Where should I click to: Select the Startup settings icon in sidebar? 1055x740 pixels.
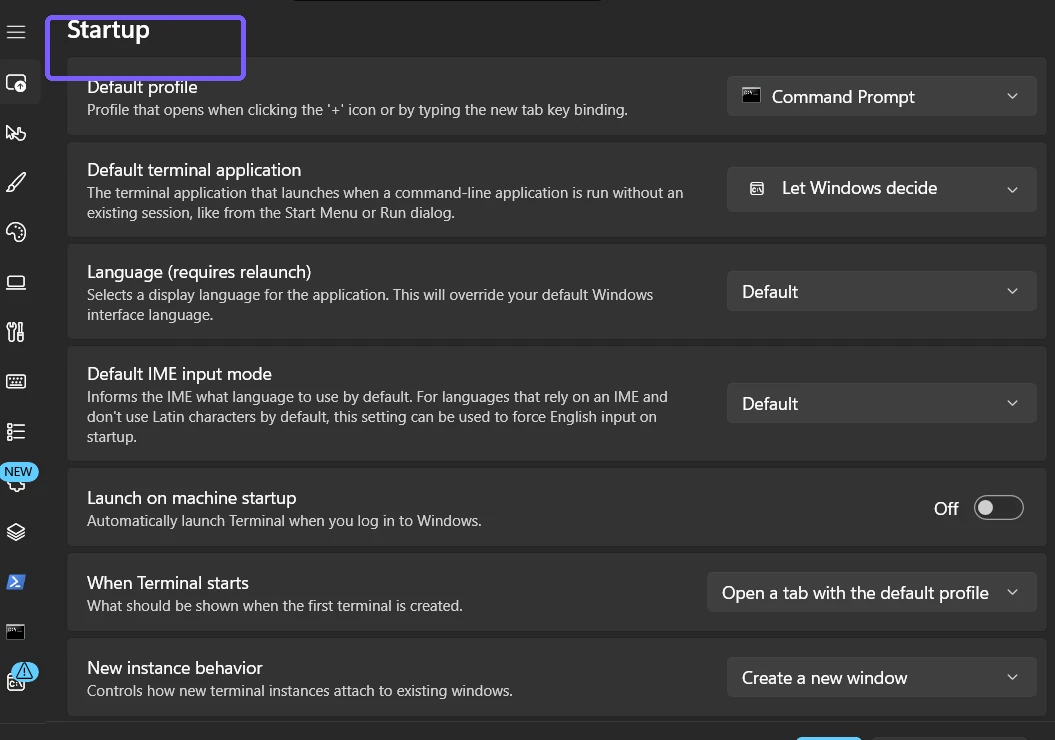[16, 83]
